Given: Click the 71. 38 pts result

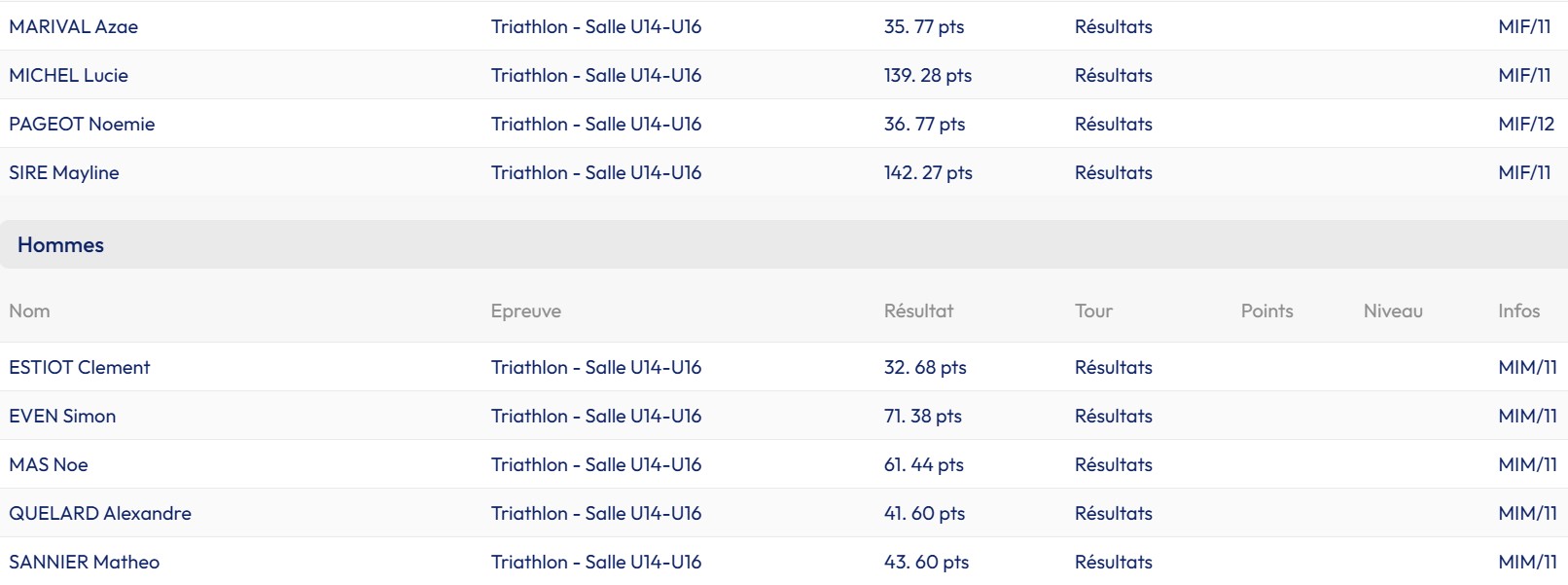Looking at the screenshot, I should click(x=922, y=416).
